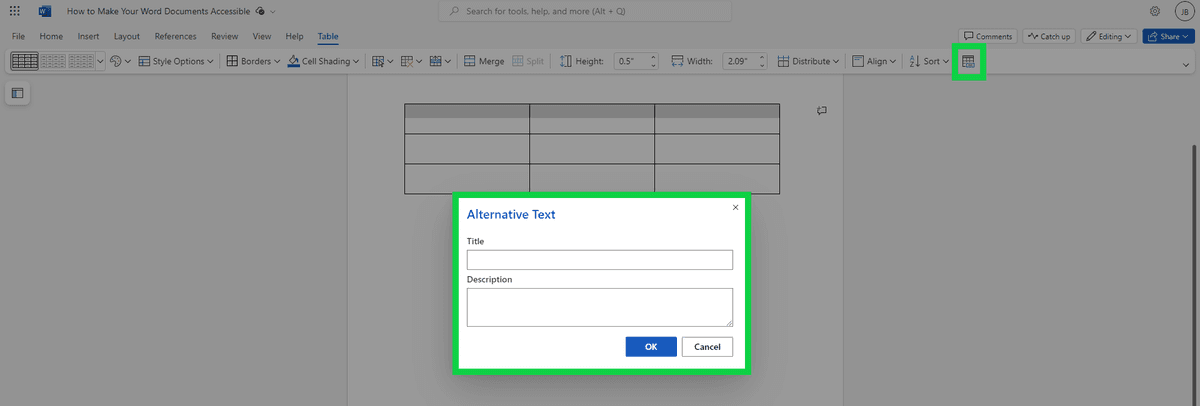Screen dimensions: 1200x406
Task: Open the Sort dropdown
Action: (929, 61)
